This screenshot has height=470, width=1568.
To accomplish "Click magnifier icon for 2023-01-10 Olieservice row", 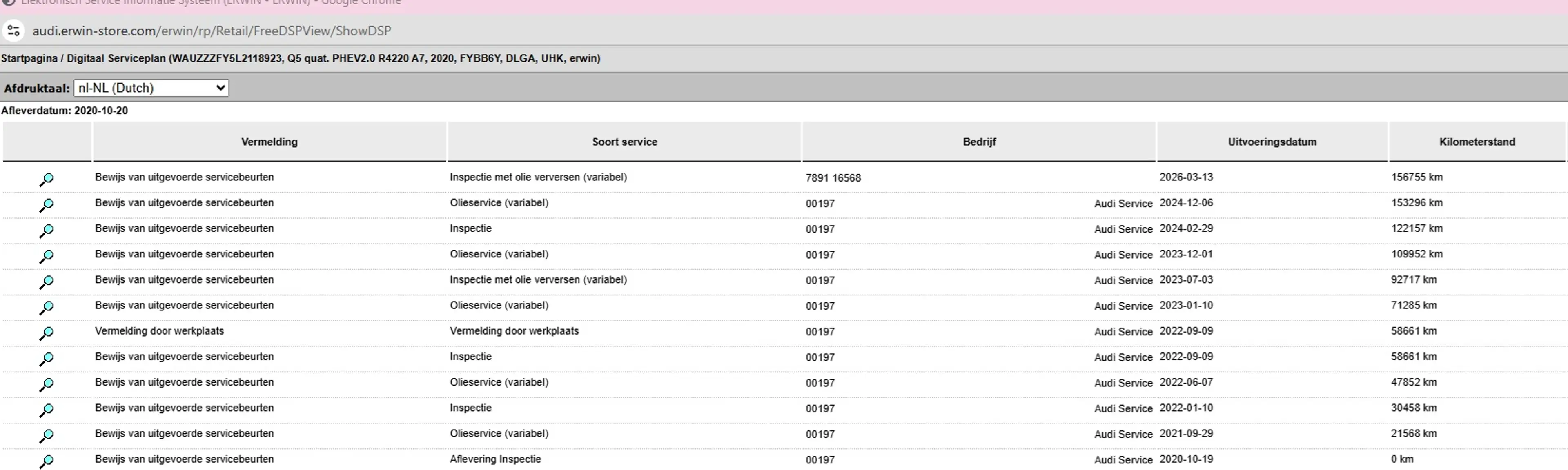I will tap(46, 307).
